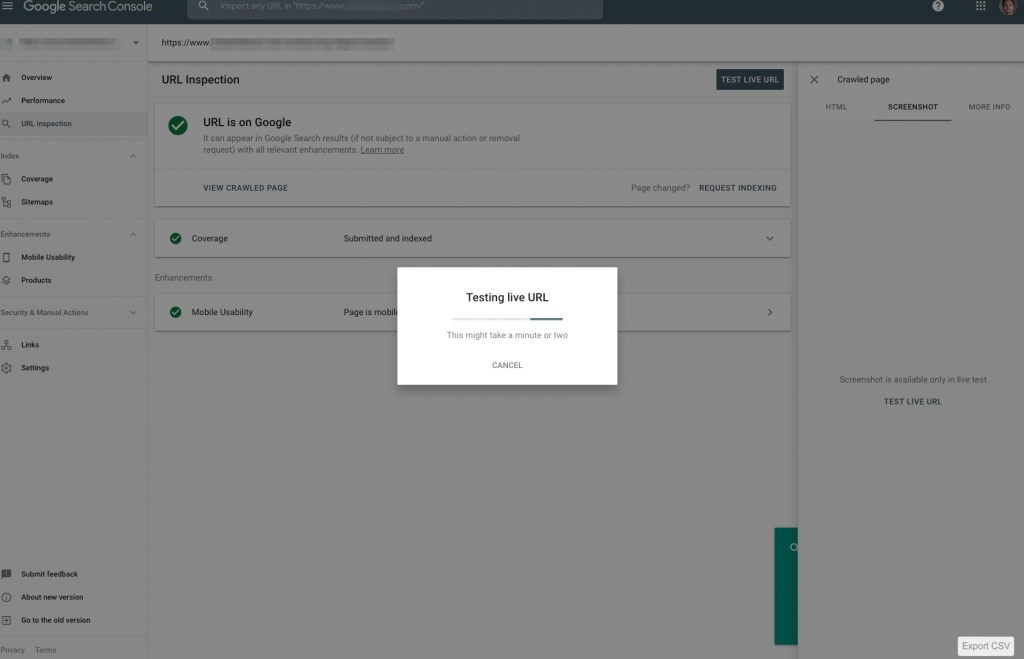Click Request Indexing
1024x659 pixels.
737,188
